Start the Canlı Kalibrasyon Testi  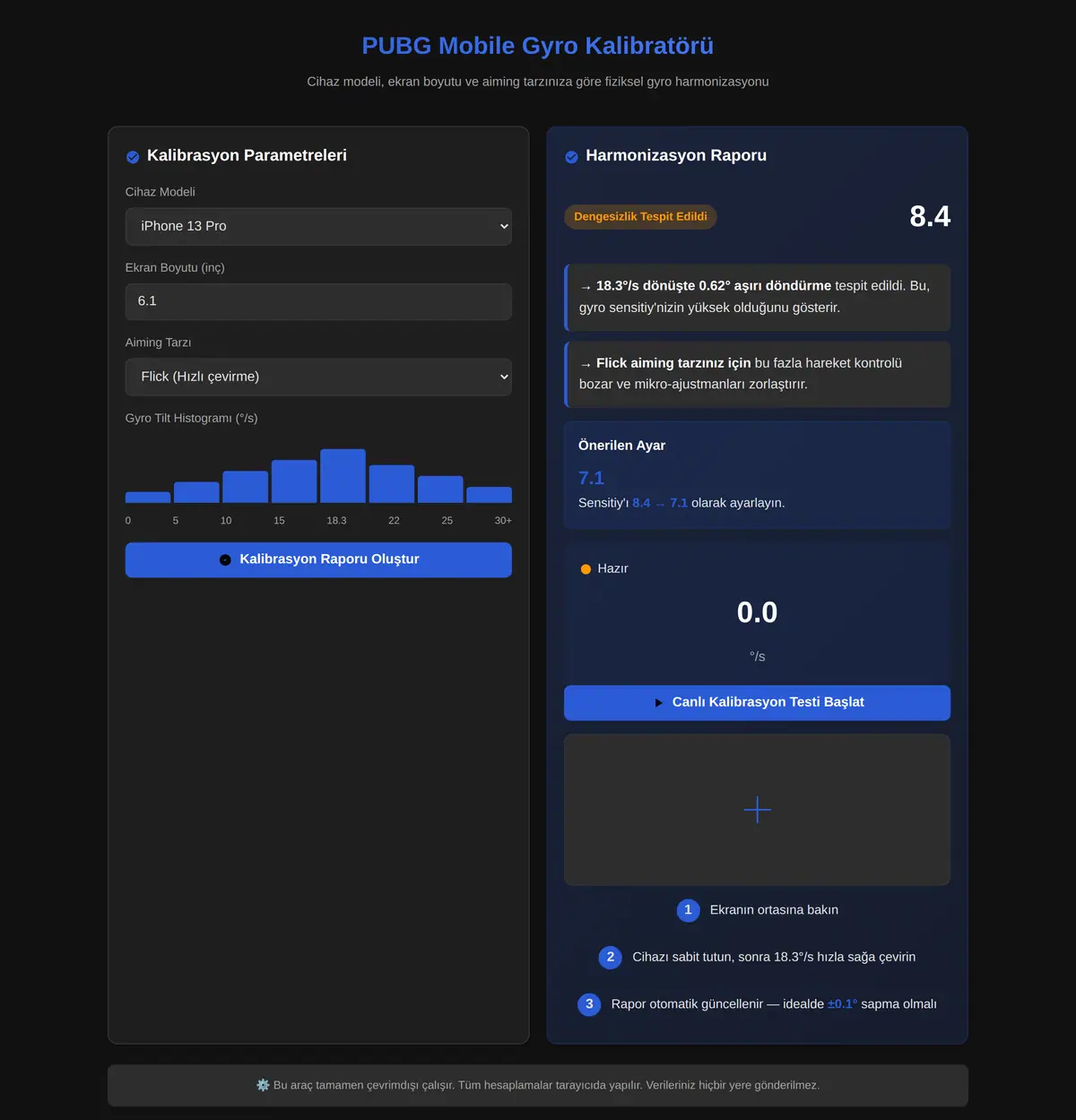pos(757,703)
